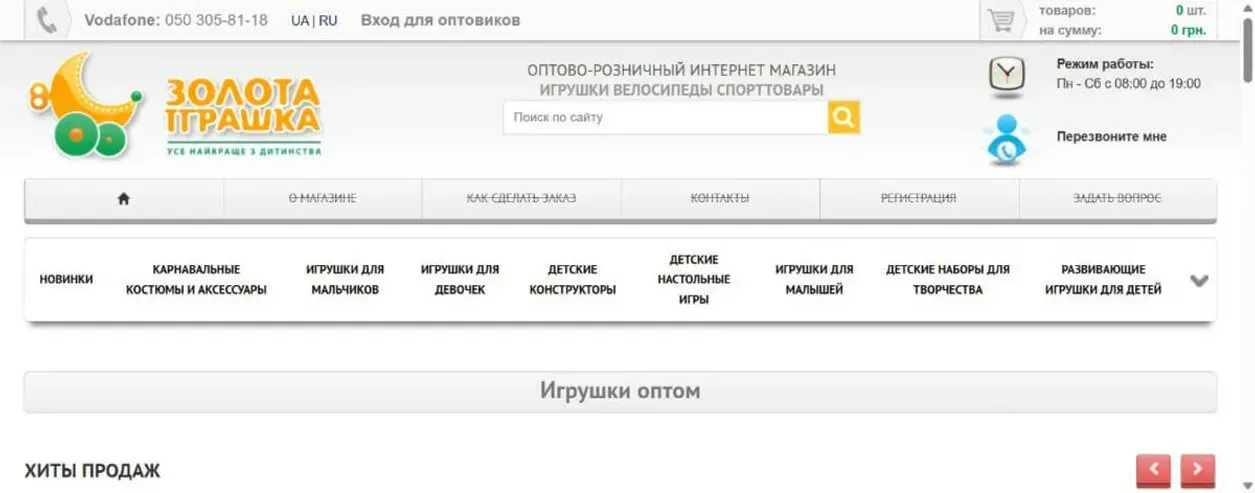Open Детские конструкторы category
The height and width of the screenshot is (493, 1255).
pyautogui.click(x=573, y=279)
